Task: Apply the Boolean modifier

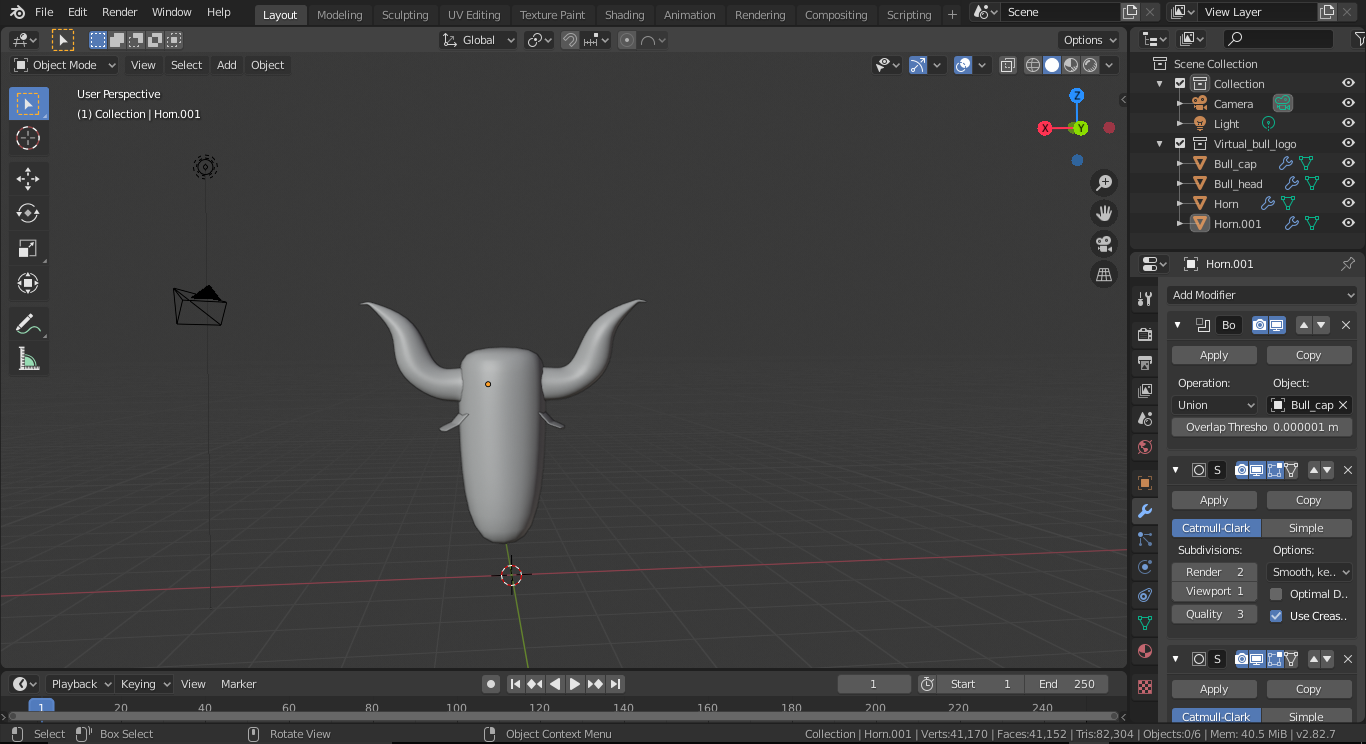Action: point(1214,355)
